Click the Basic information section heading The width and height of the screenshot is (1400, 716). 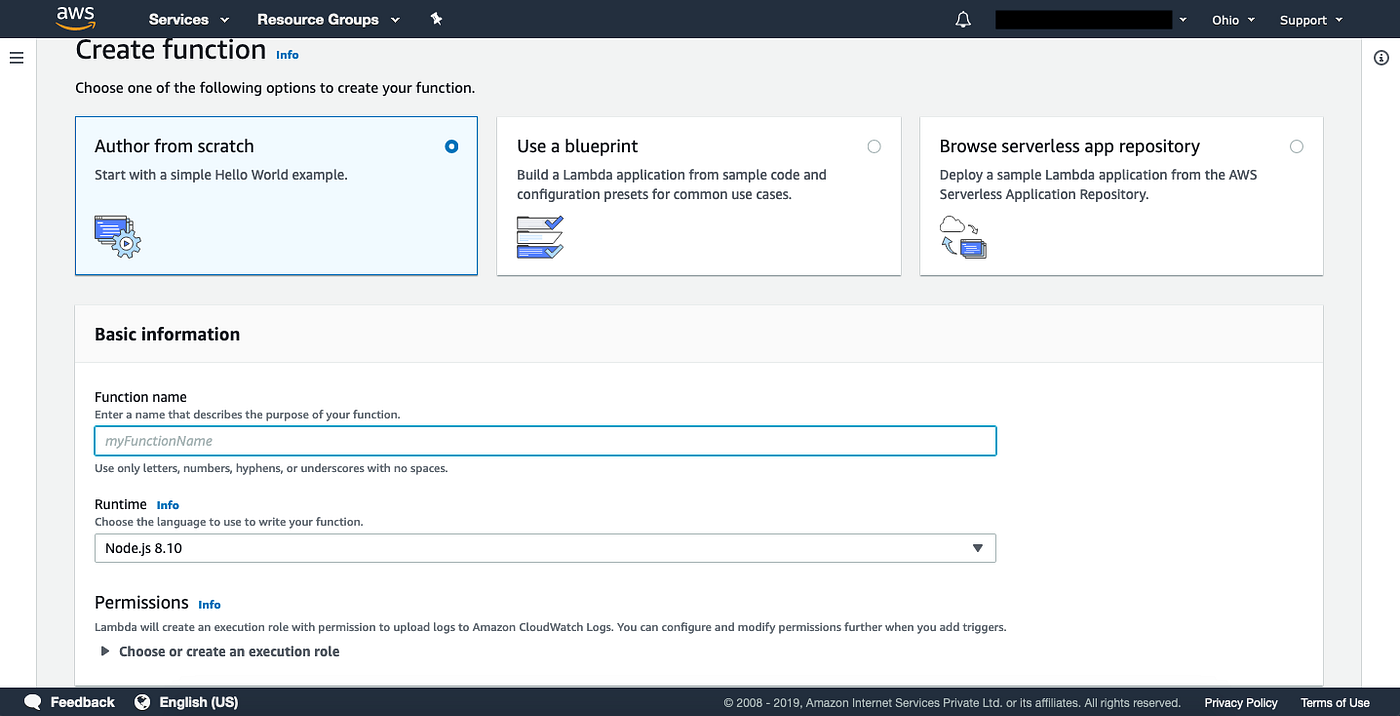(x=167, y=334)
